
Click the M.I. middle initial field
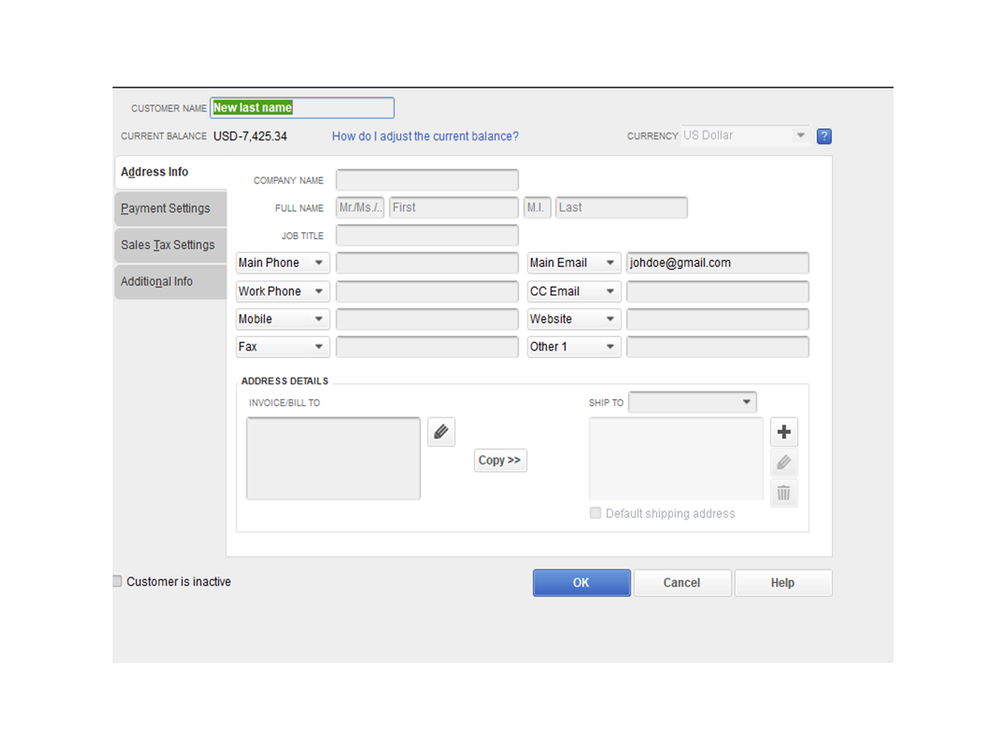537,208
